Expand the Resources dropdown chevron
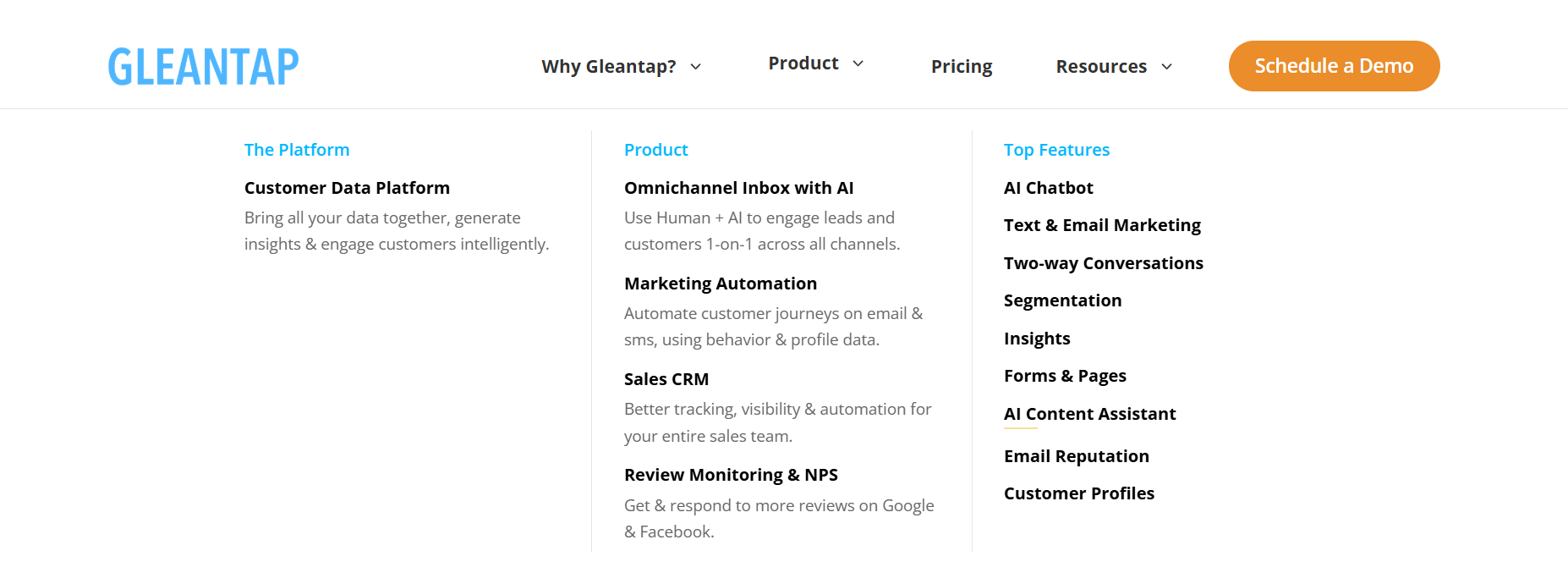 1167,67
